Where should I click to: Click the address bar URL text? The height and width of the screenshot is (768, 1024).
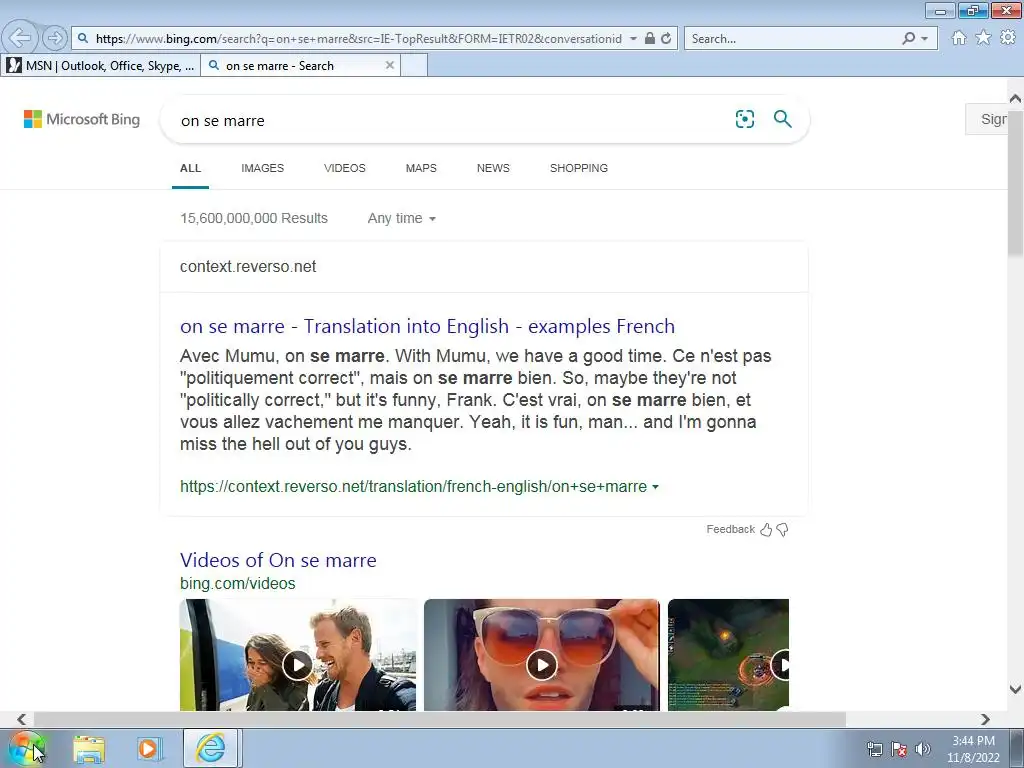pyautogui.click(x=359, y=39)
